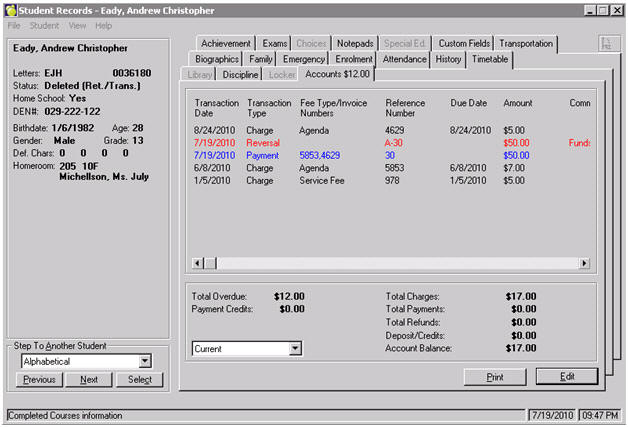Click the small icon button right of Transportation tab
The image size is (628, 427).
click(605, 44)
